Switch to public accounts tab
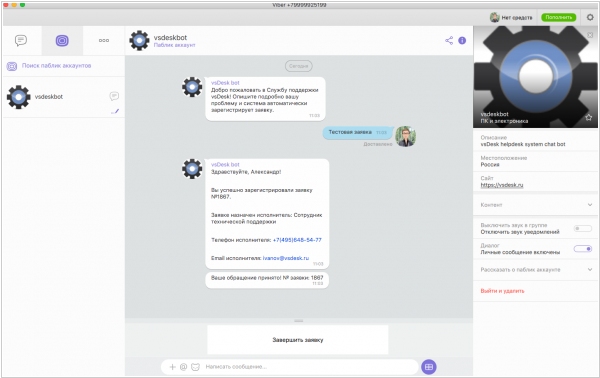Viewport: 600px width, 378px height. [62, 40]
